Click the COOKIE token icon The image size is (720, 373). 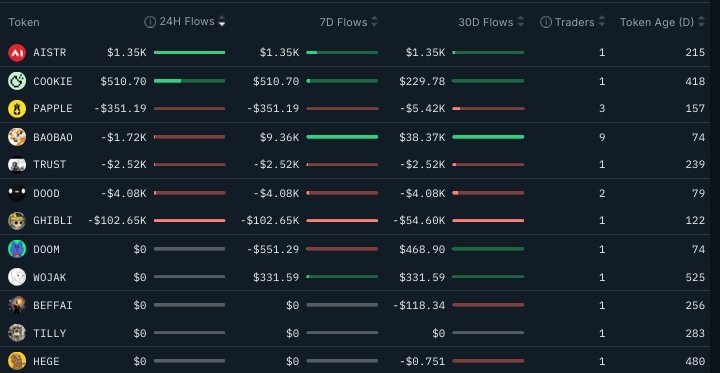click(17, 81)
